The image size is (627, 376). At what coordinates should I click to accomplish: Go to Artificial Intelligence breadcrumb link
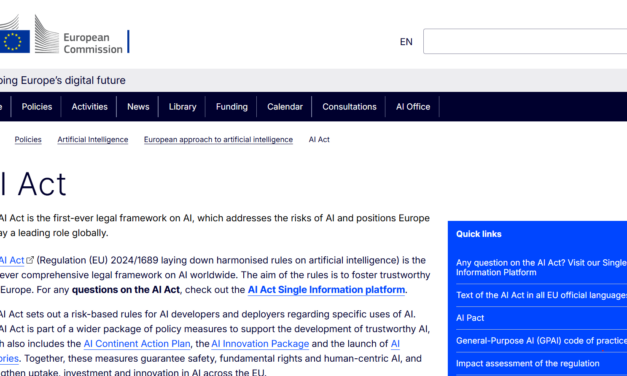coord(93,140)
